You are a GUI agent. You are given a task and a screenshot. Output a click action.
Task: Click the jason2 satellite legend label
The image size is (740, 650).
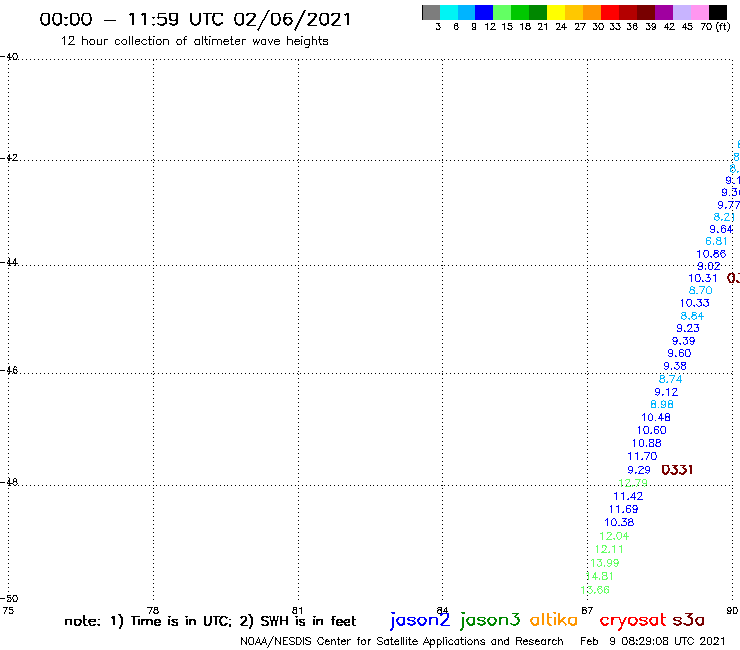coord(420,621)
